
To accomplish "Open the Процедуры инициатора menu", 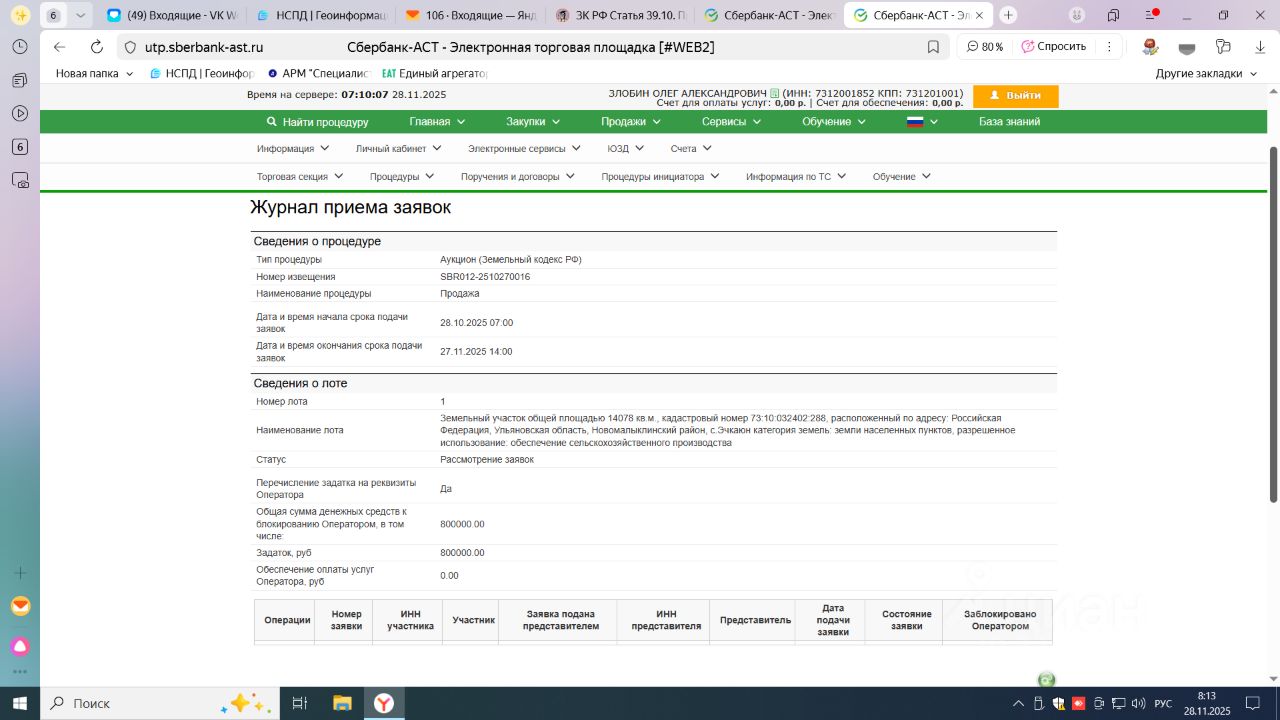I will pyautogui.click(x=660, y=176).
